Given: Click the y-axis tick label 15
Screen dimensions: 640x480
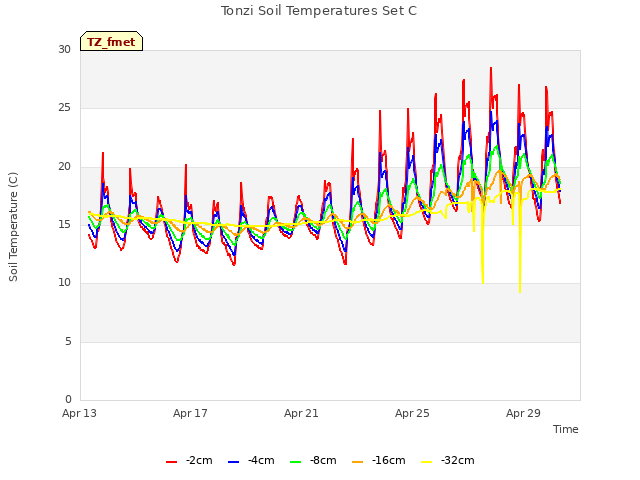Looking at the screenshot, I should [64, 225].
